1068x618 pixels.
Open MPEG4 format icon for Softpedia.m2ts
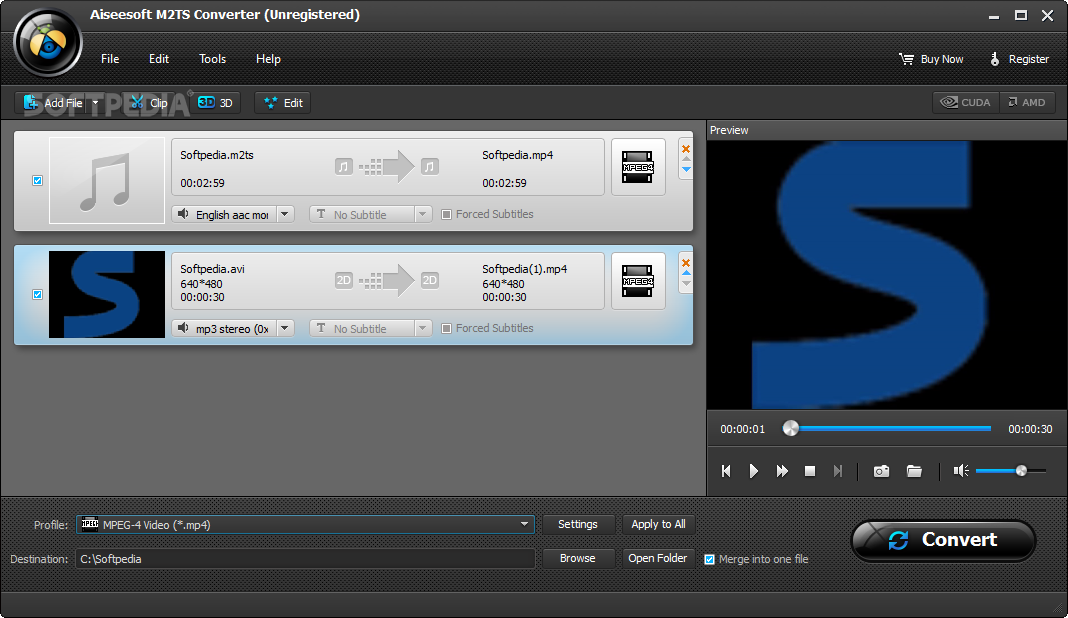(x=638, y=167)
